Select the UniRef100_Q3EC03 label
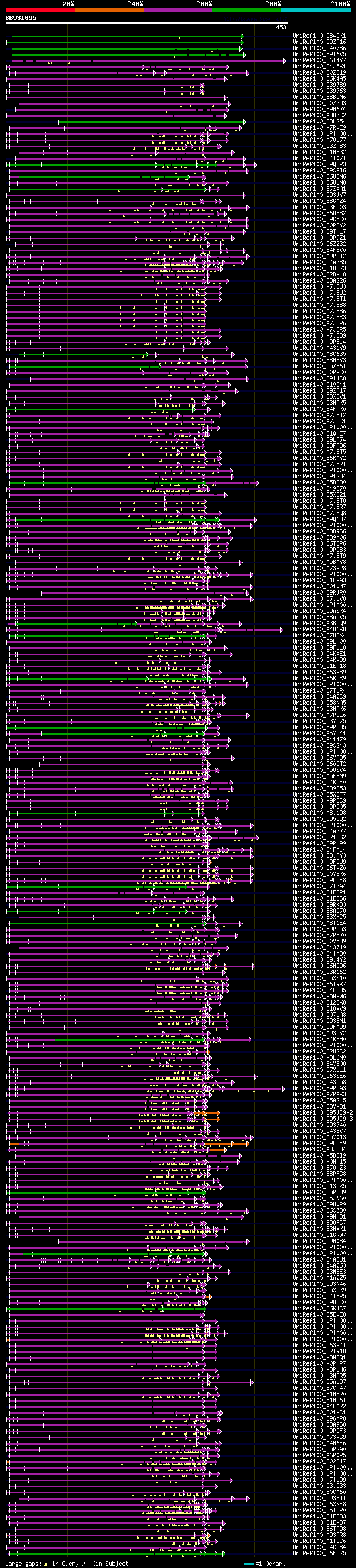 pyautogui.click(x=319, y=207)
